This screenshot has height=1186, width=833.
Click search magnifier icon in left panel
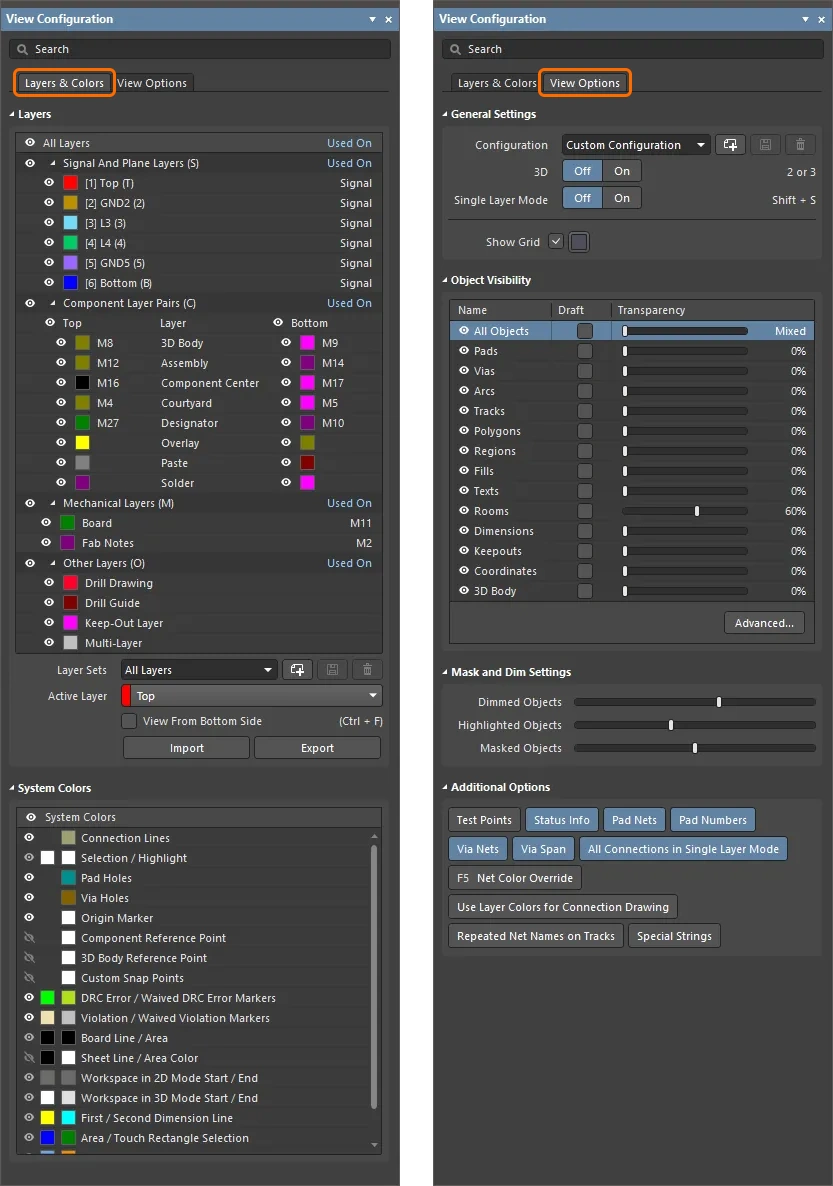[23, 49]
